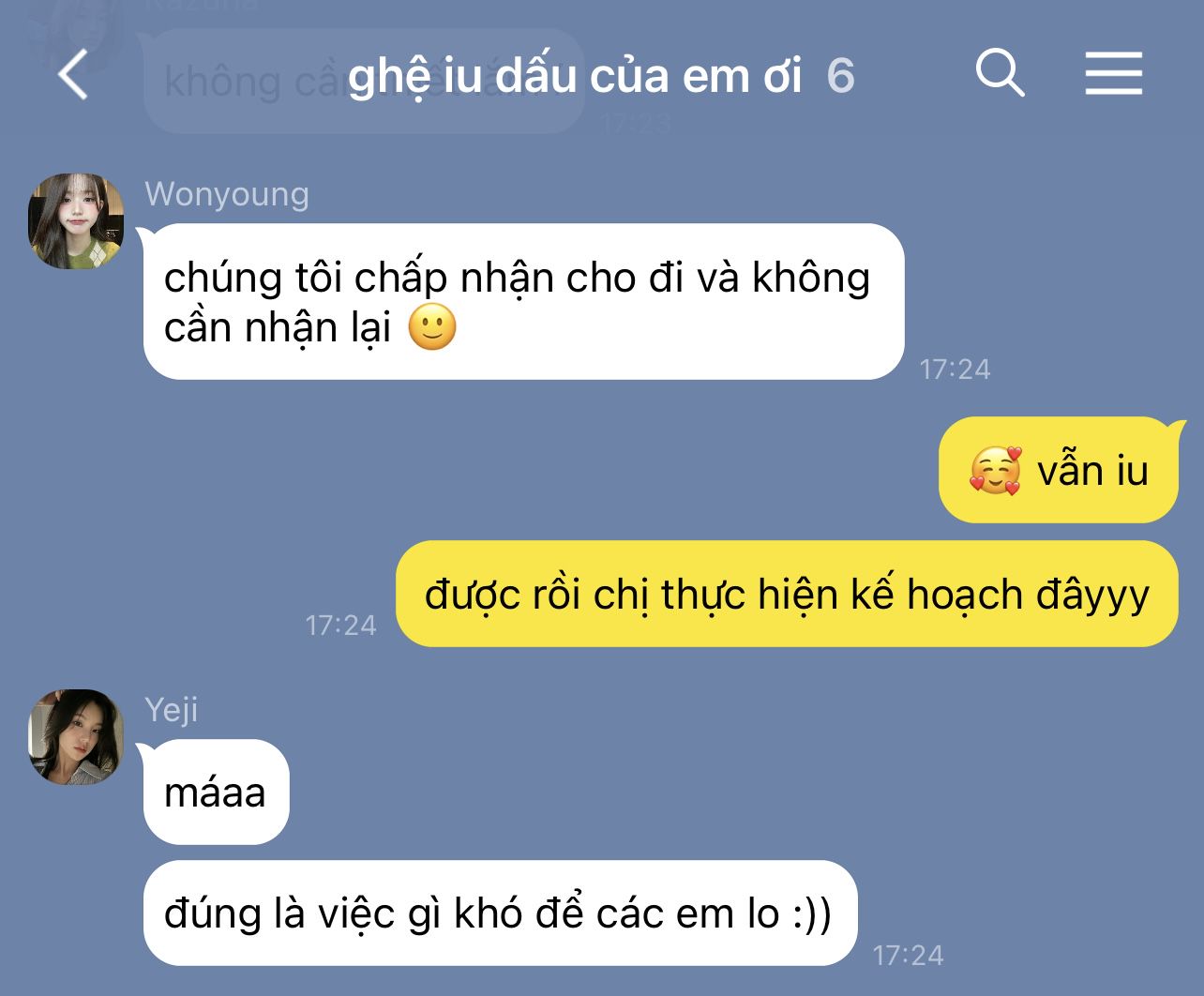Tap the hearts face emoji in yellow bubble
This screenshot has width=1204, height=996.
tap(996, 470)
